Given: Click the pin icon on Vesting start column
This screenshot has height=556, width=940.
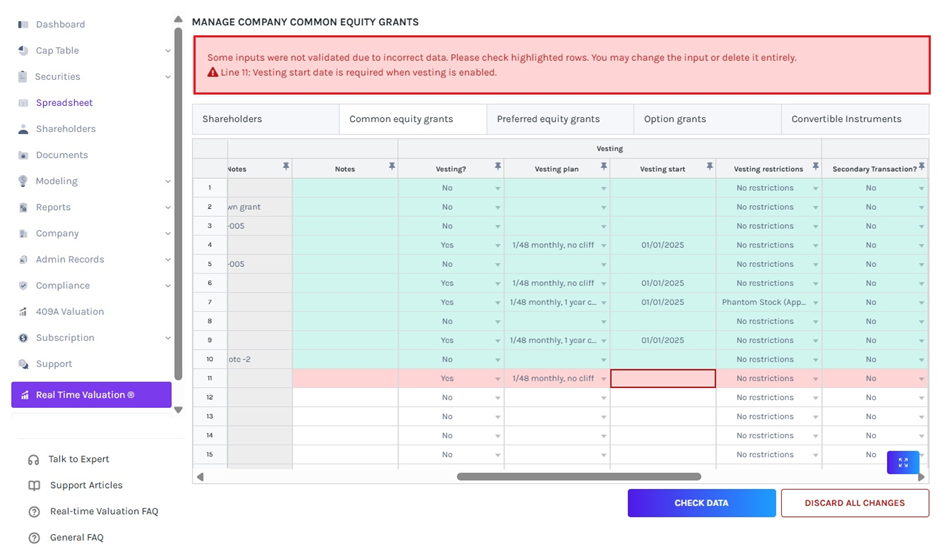Looking at the screenshot, I should click(709, 167).
